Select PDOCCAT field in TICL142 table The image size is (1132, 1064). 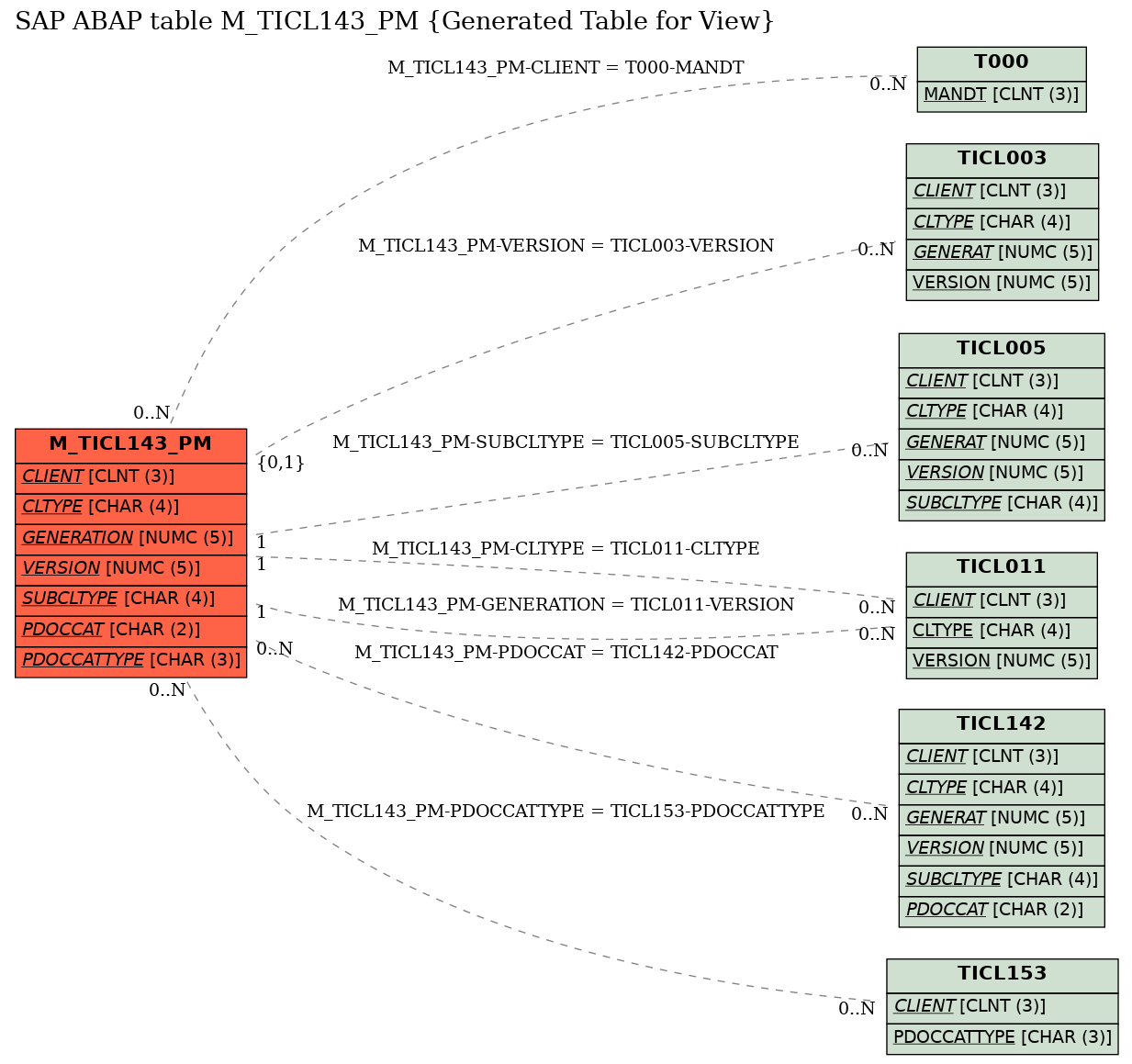1002,910
